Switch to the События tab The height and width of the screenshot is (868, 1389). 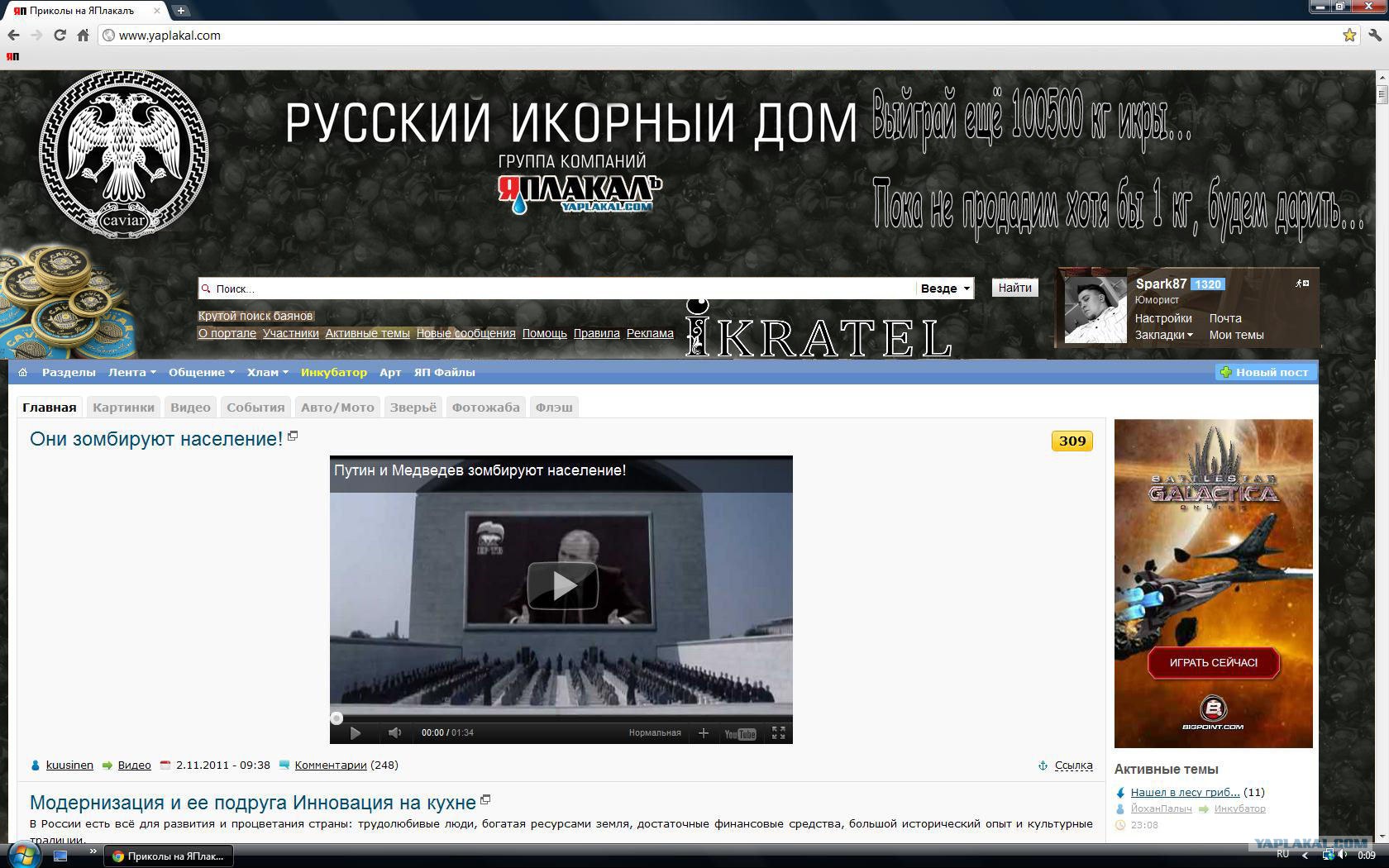(255, 407)
